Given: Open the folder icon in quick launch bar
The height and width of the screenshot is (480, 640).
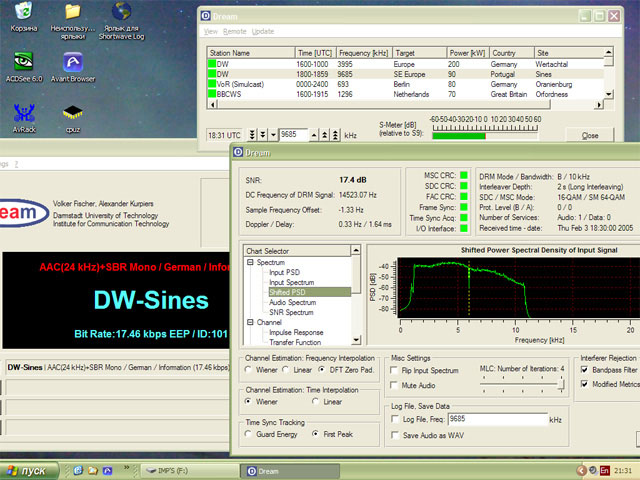Looking at the screenshot, I should (x=93, y=470).
